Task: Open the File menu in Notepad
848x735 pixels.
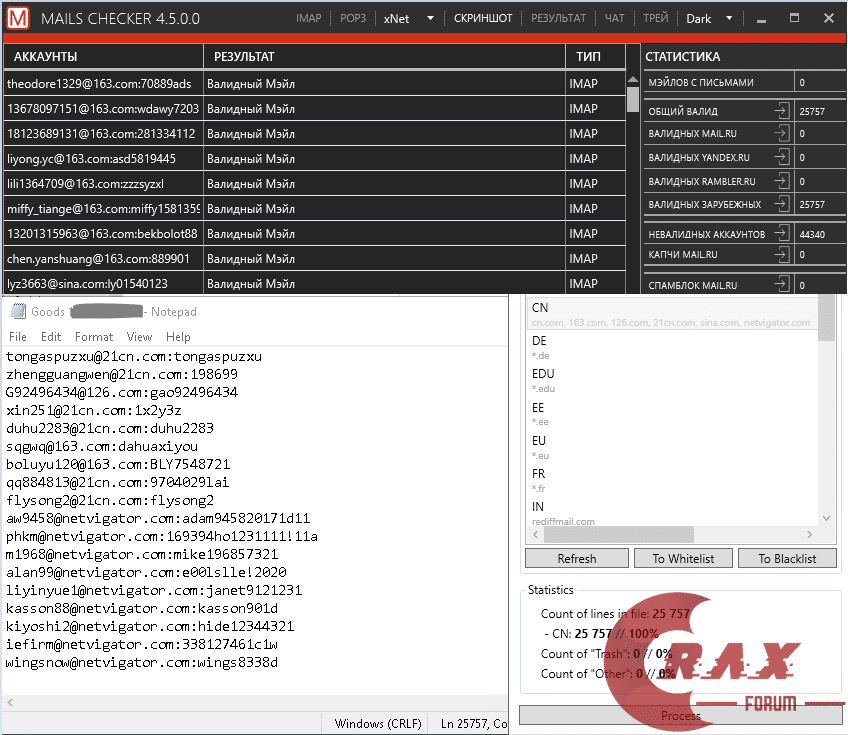Action: (x=18, y=337)
